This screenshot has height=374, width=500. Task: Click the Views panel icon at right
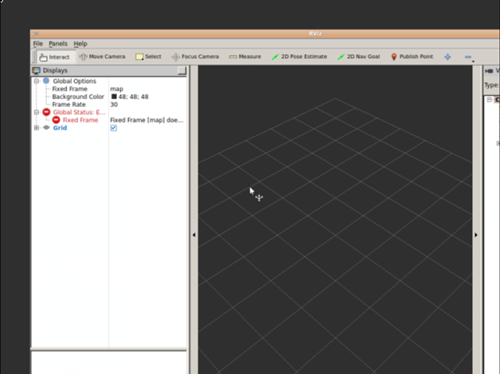(489, 71)
